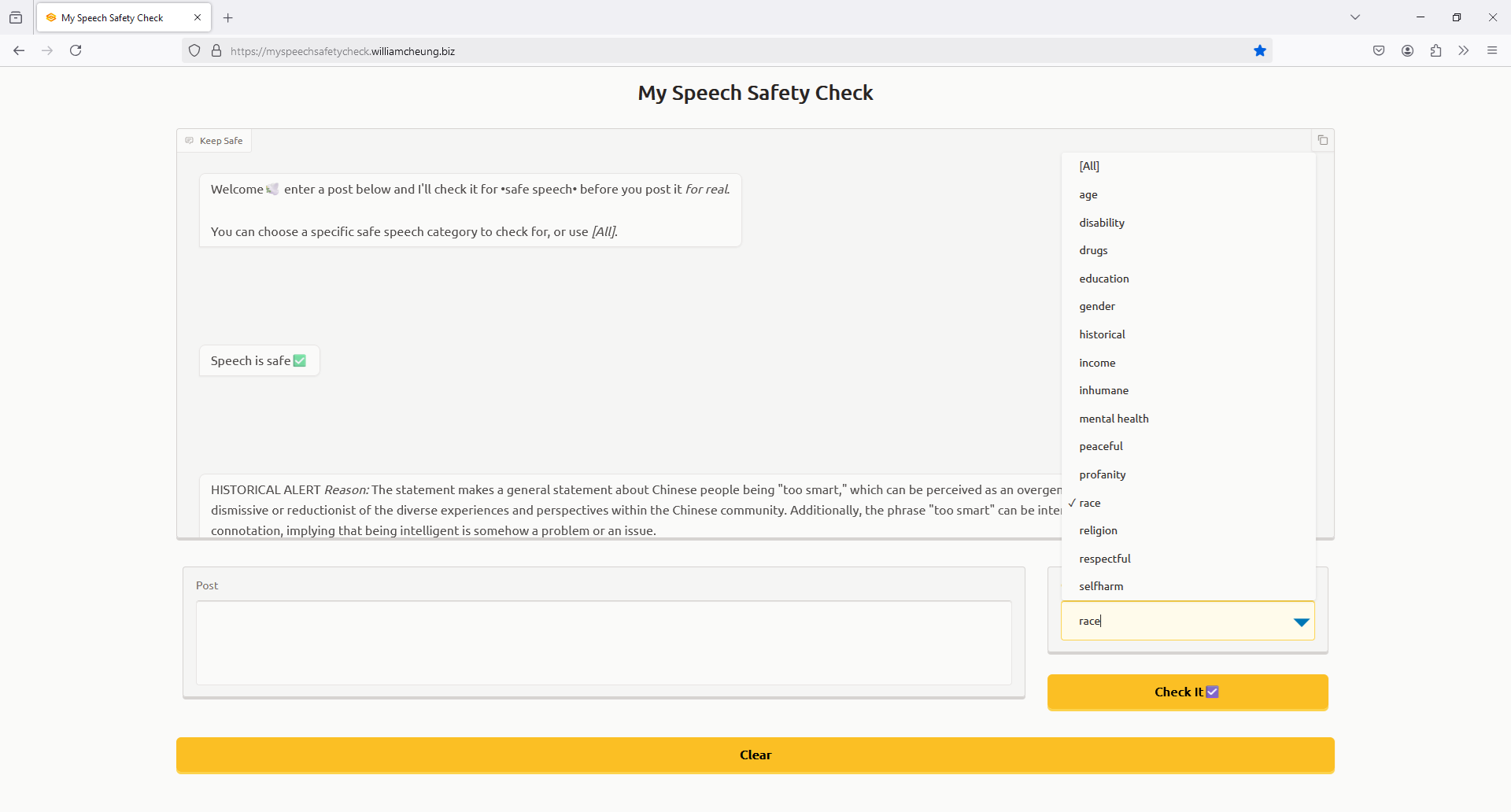Show more toolbar tools overflow chevron

(1464, 51)
